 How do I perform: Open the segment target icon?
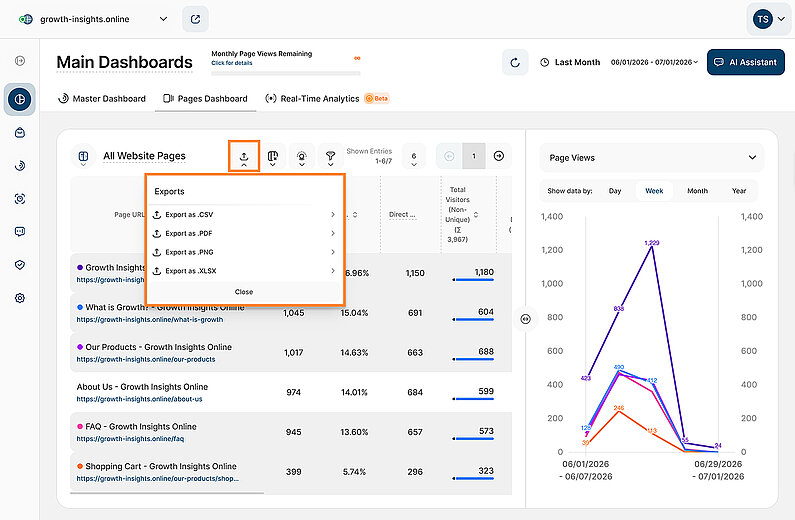[302, 156]
